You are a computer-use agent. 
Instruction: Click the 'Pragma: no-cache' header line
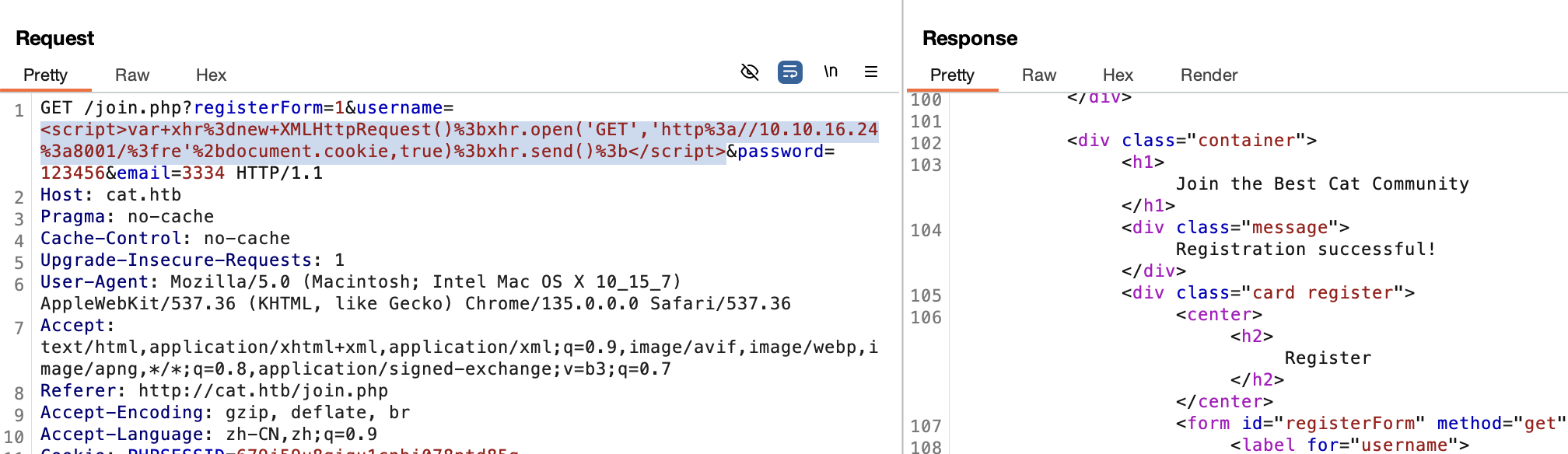[127, 217]
